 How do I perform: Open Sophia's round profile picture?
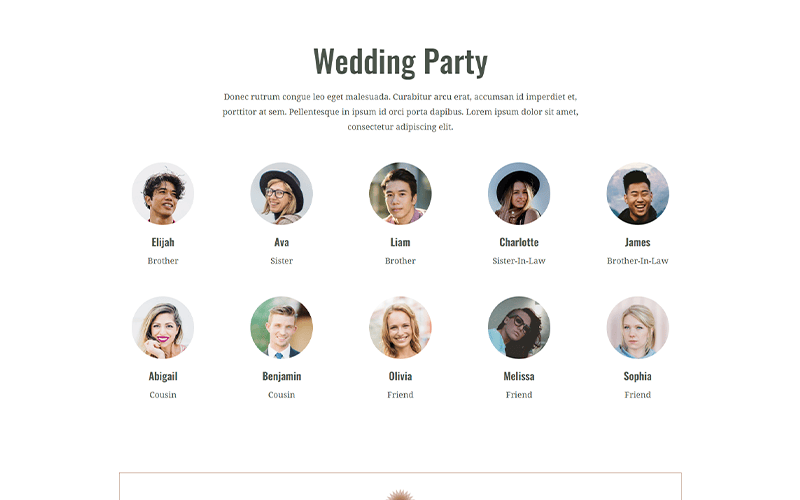(x=638, y=328)
